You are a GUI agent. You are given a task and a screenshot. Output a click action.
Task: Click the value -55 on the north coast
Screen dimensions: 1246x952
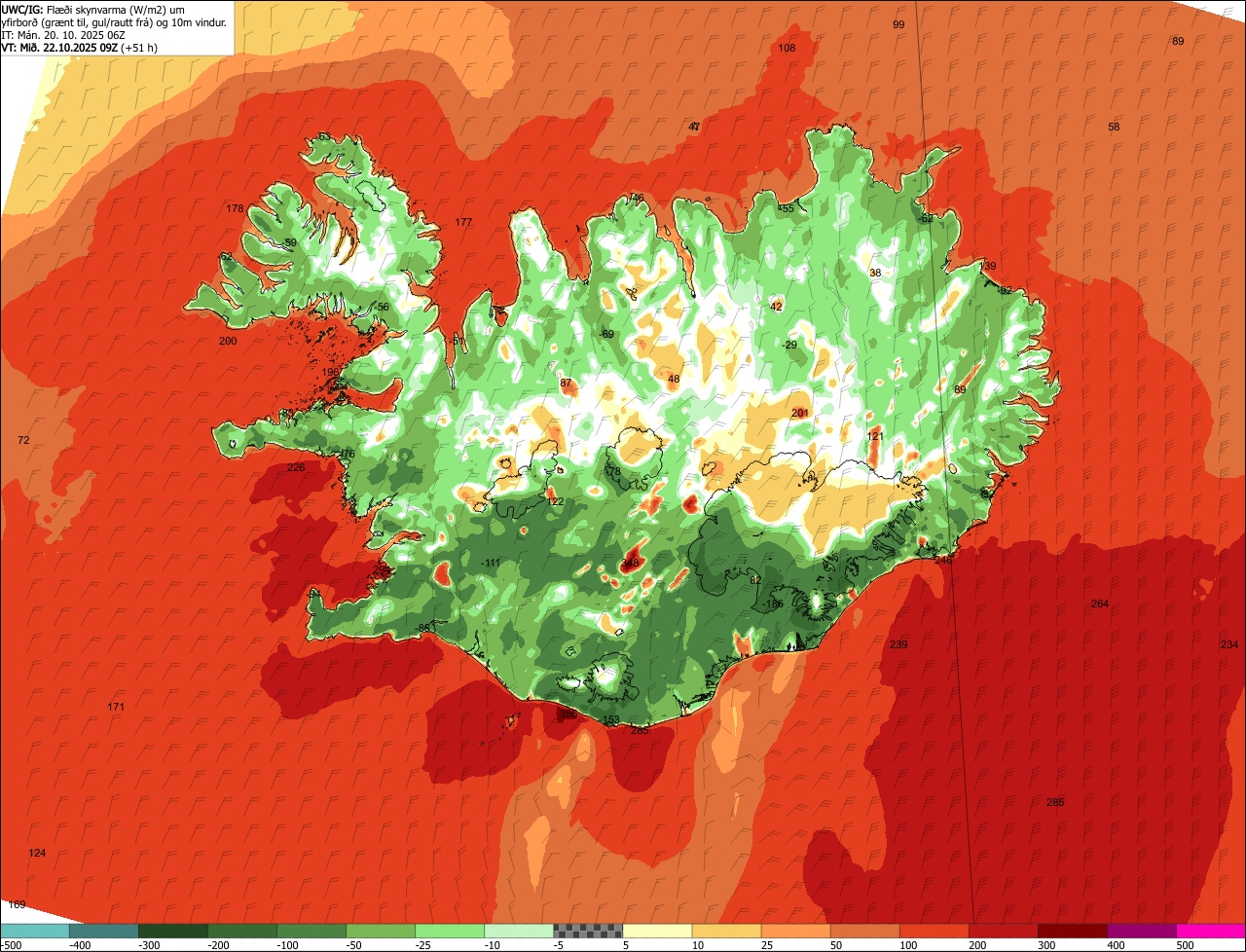click(x=787, y=208)
